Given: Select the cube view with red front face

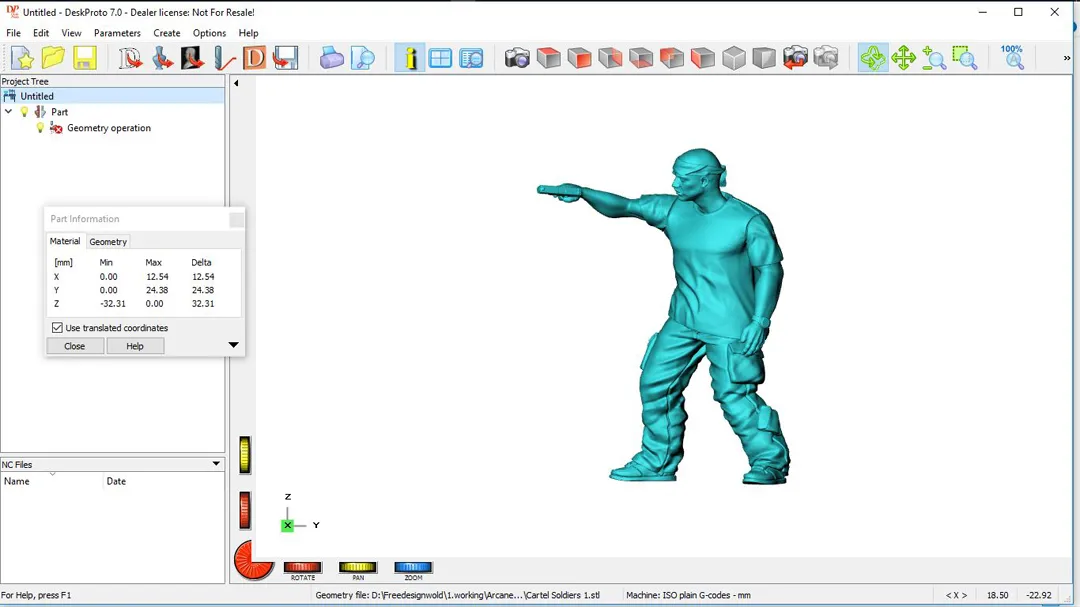Looking at the screenshot, I should (x=579, y=58).
